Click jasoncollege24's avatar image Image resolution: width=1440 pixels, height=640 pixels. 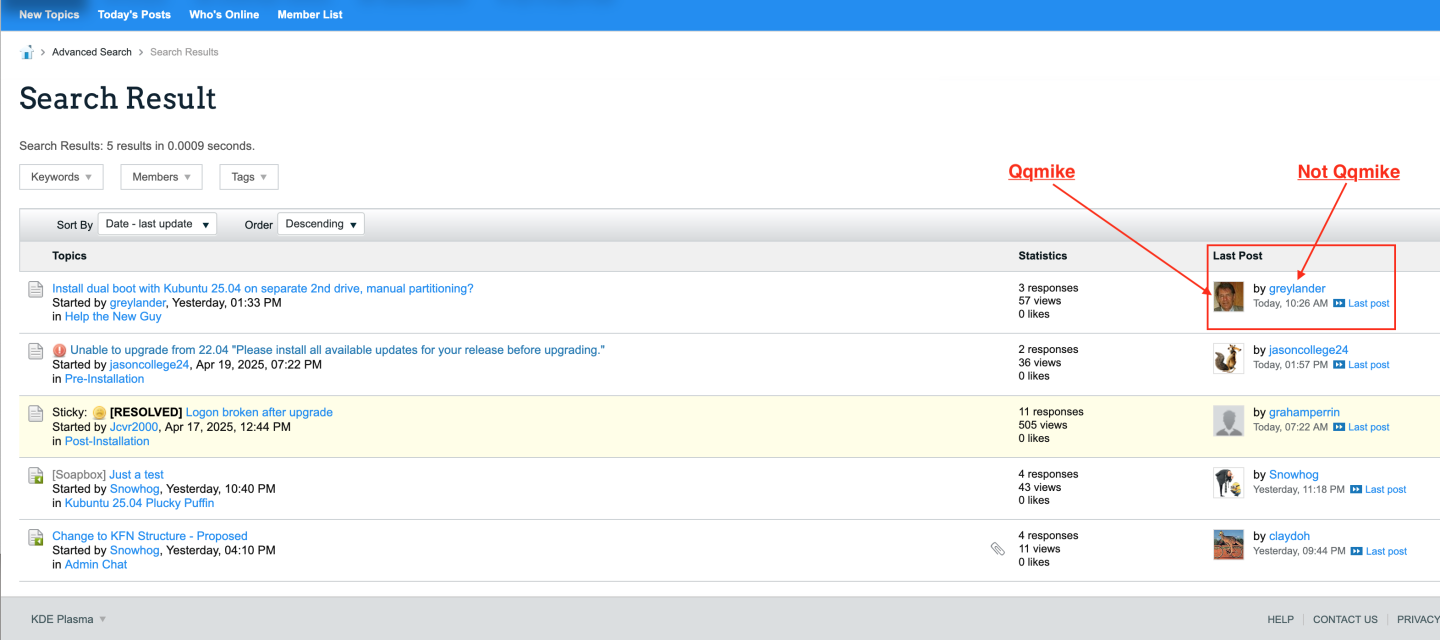click(1228, 358)
